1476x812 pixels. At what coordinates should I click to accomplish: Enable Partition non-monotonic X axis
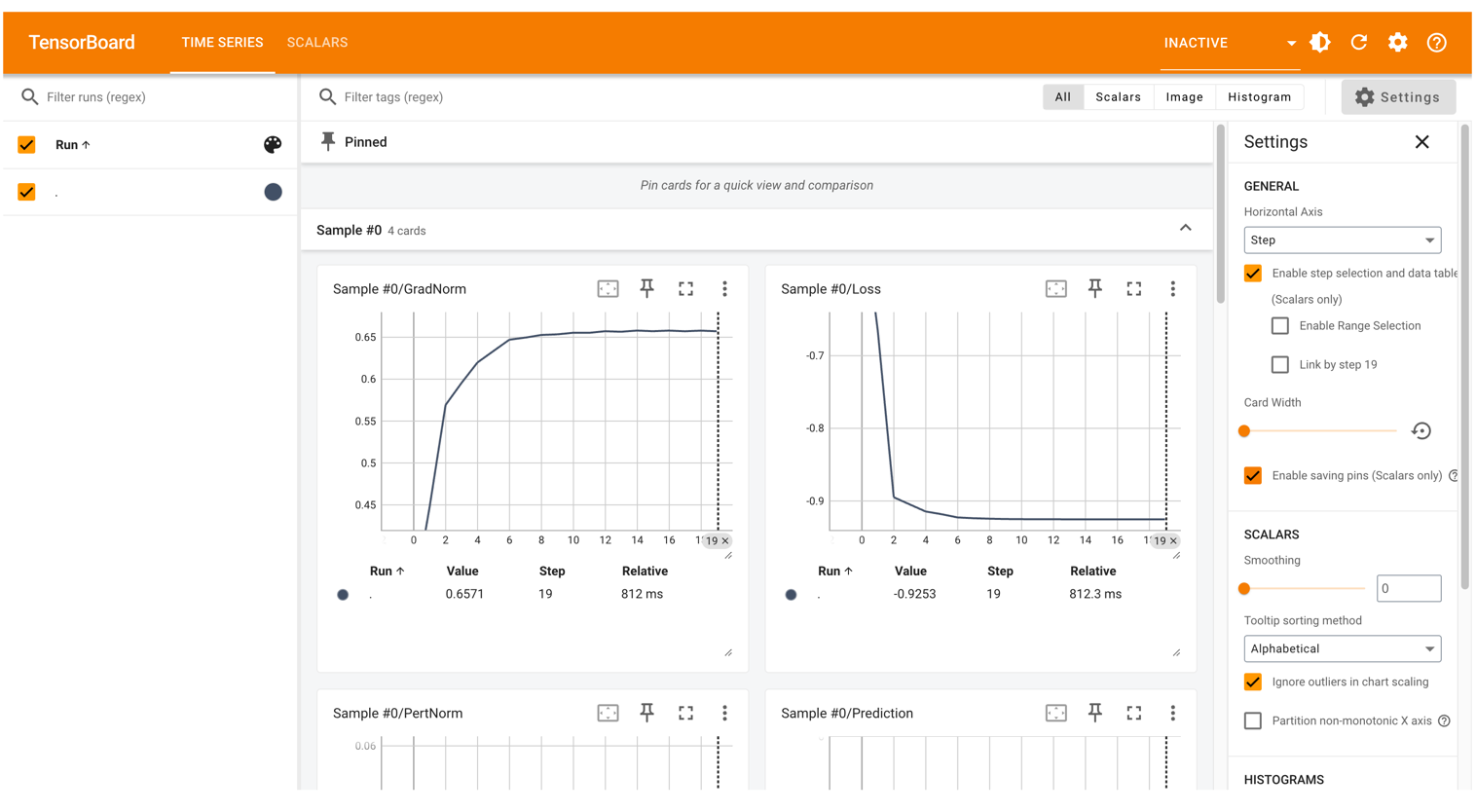tap(1253, 721)
